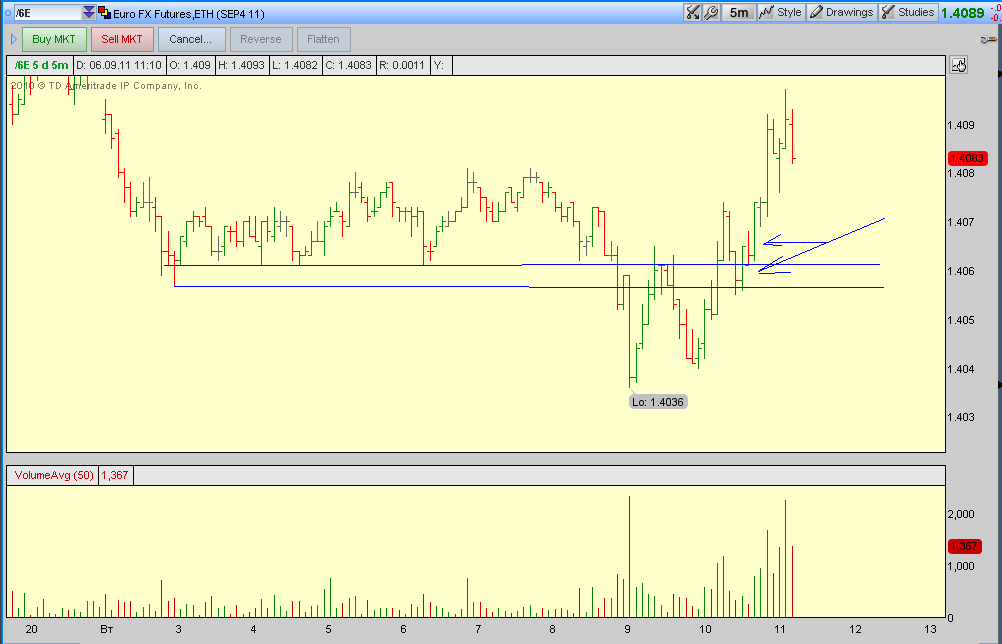The height and width of the screenshot is (644, 1002).
Task: Focus the /6E symbol input field
Action: (47, 13)
